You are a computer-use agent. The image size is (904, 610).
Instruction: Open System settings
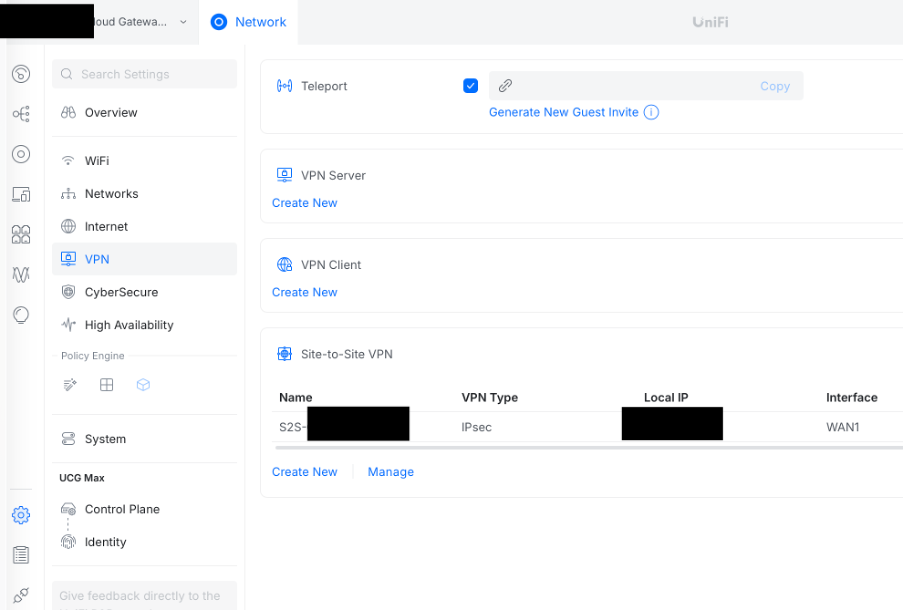click(x=144, y=439)
